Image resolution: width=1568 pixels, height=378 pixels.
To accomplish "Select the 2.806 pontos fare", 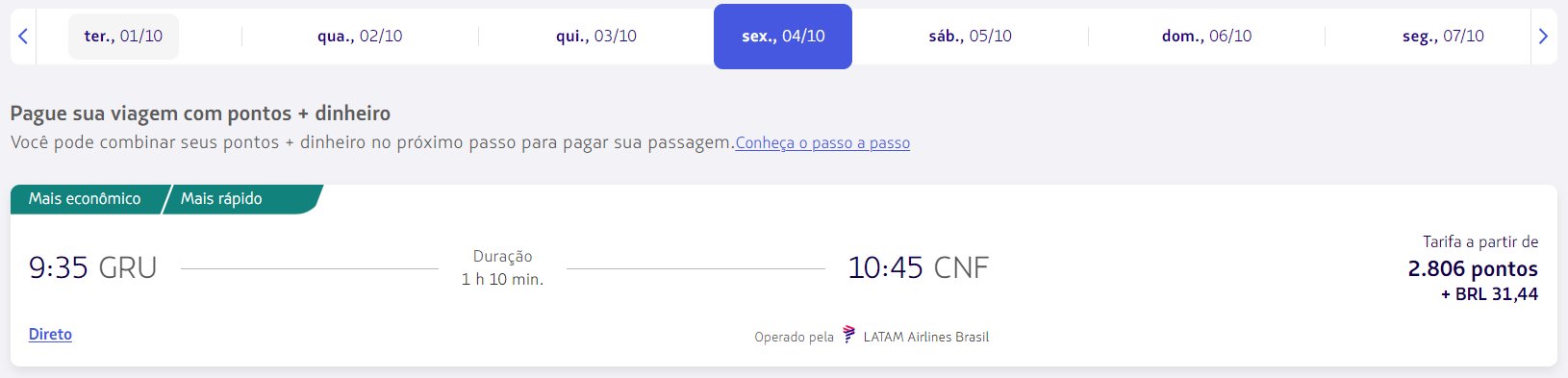I will tap(1473, 269).
